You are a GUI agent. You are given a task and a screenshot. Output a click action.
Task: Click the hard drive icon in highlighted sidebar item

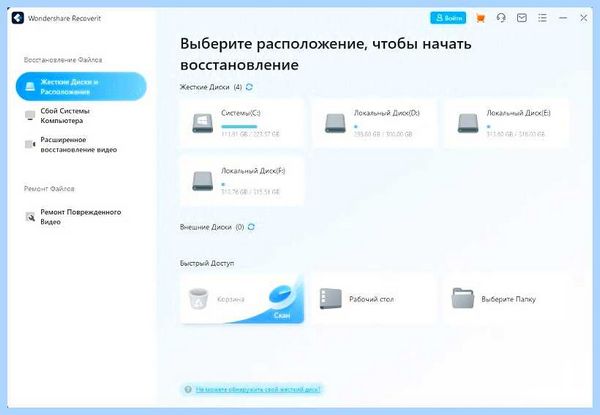tap(30, 86)
